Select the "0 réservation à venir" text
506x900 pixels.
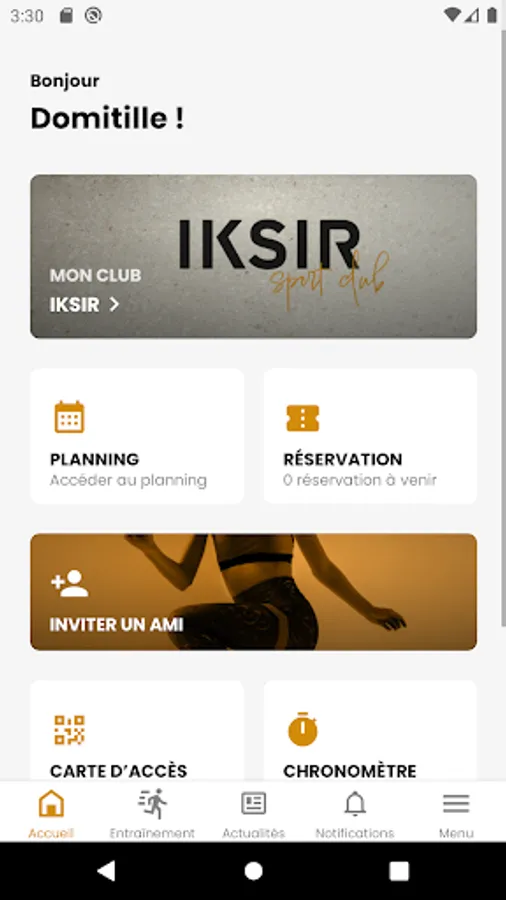[360, 480]
